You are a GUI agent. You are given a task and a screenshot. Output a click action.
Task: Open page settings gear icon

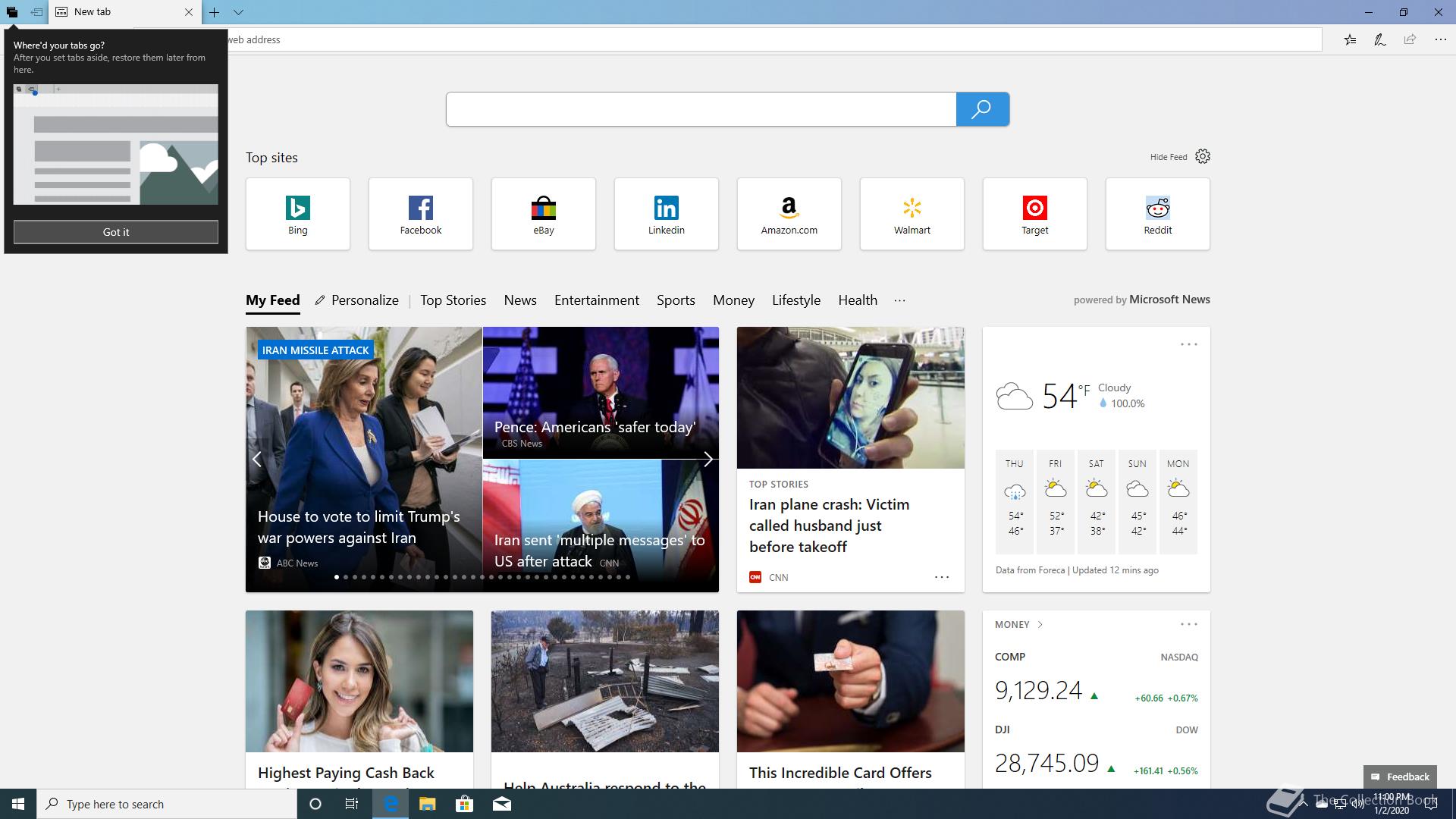1203,156
